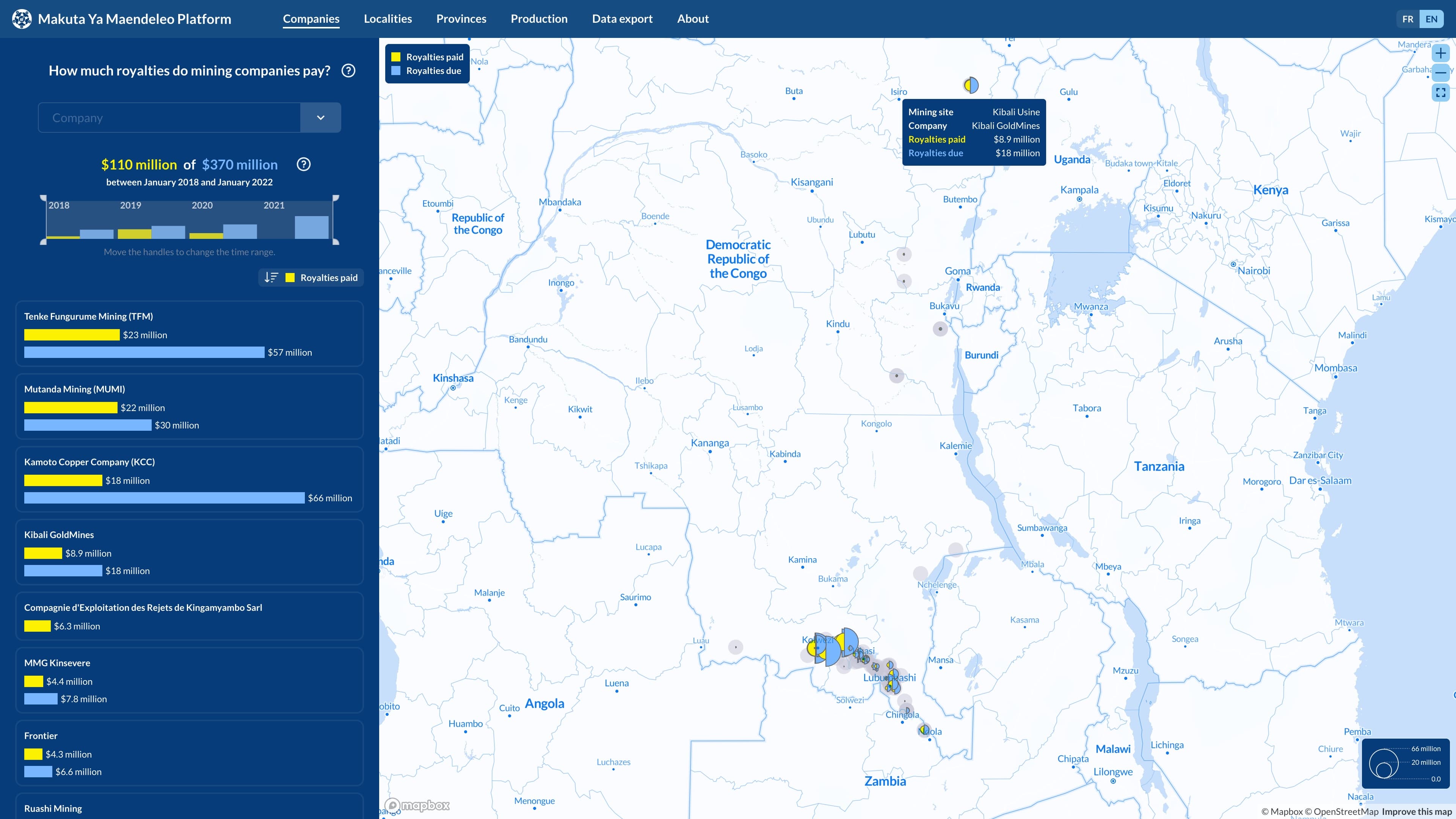Select the Ruashi Mining card
Viewport: 1456px width, 819px height.
(x=189, y=806)
